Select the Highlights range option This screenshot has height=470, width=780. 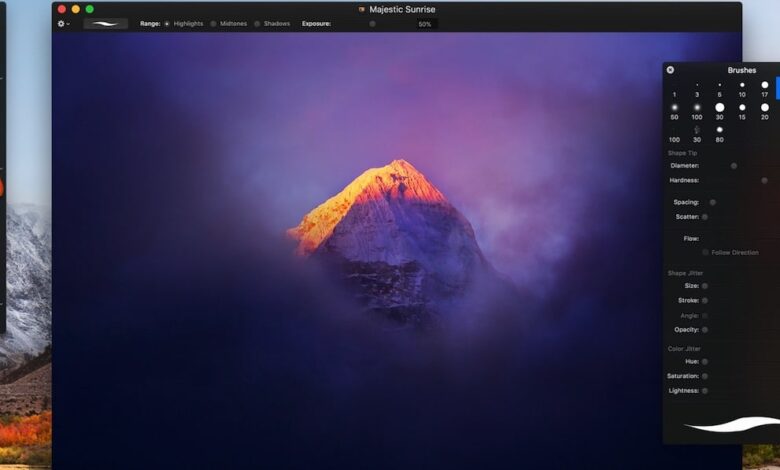tap(167, 23)
